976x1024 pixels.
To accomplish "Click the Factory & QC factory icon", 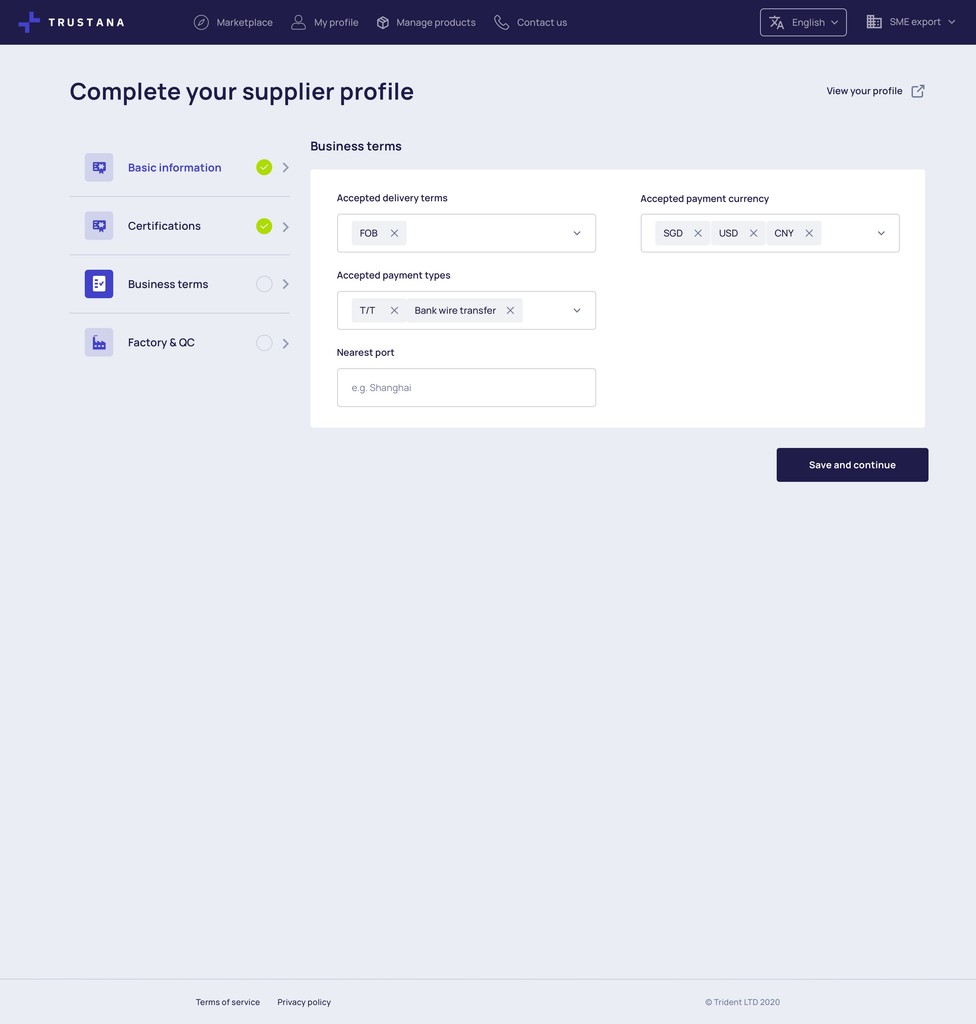I will click(99, 342).
